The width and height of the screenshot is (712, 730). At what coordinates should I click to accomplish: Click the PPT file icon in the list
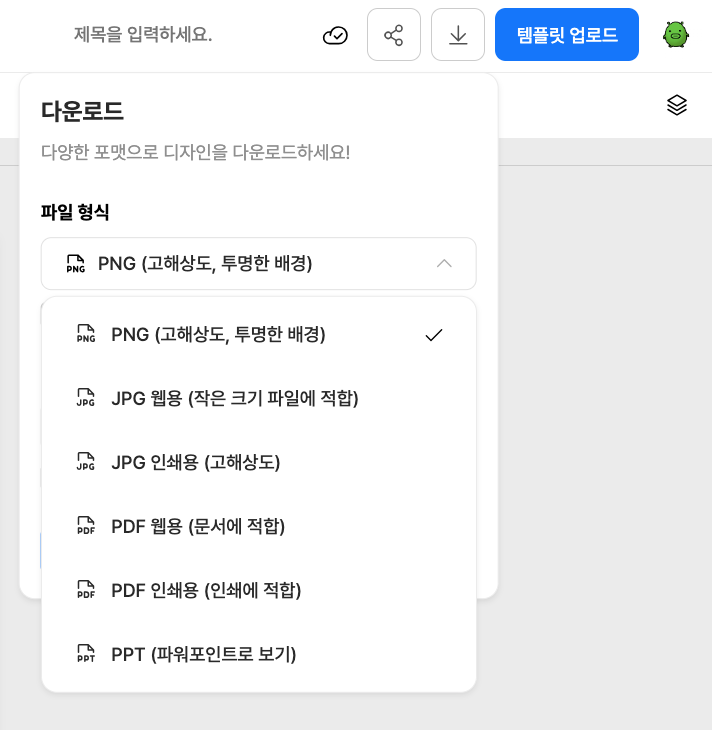click(x=86, y=654)
